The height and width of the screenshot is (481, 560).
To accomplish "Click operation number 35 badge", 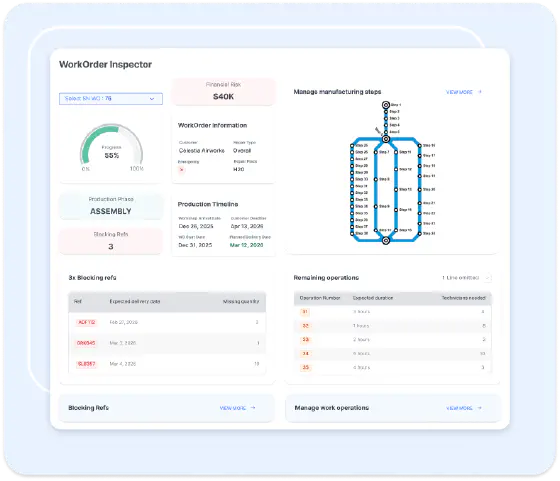I will point(306,367).
